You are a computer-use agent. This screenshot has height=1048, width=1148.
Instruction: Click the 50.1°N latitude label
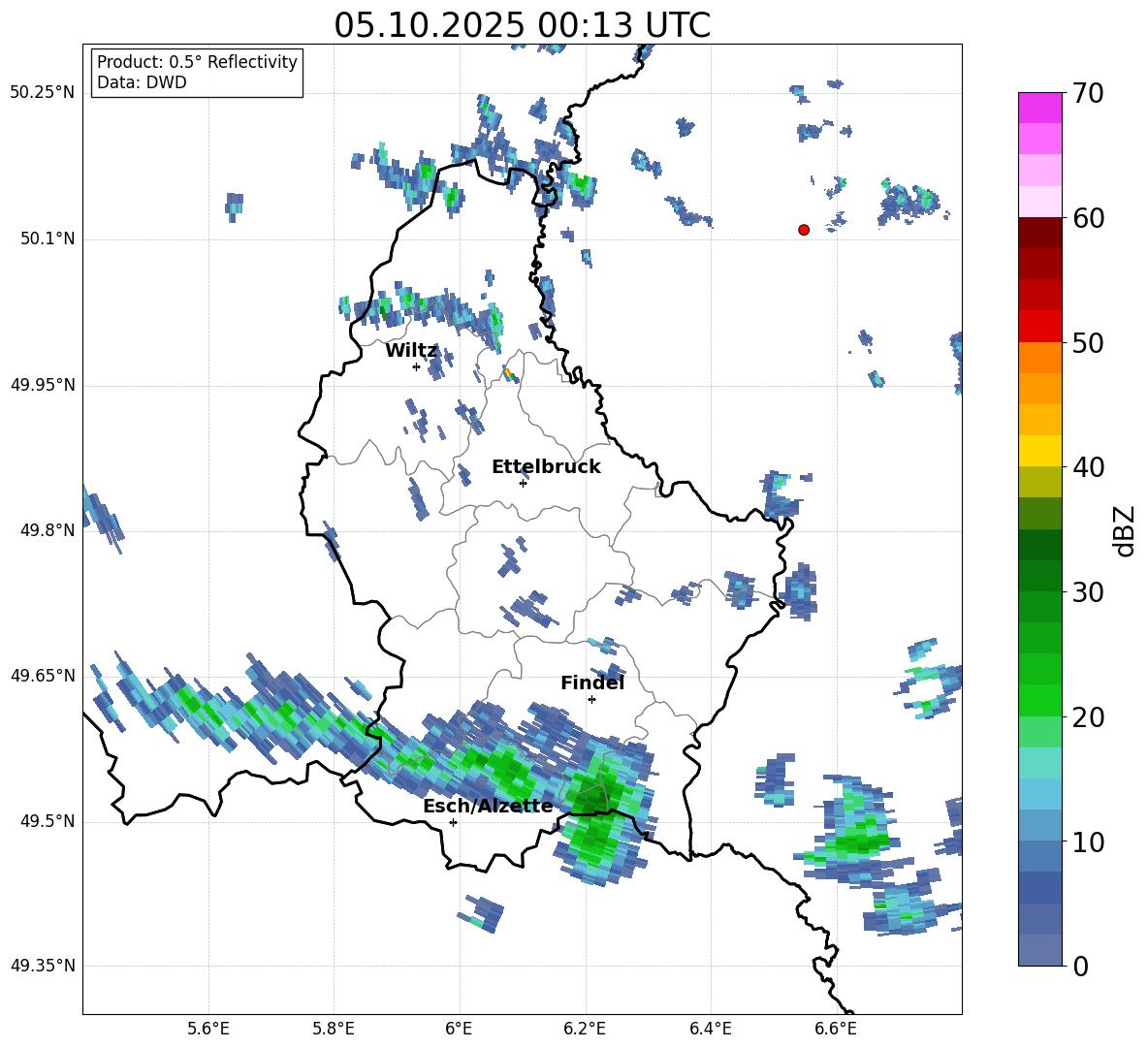tap(48, 238)
